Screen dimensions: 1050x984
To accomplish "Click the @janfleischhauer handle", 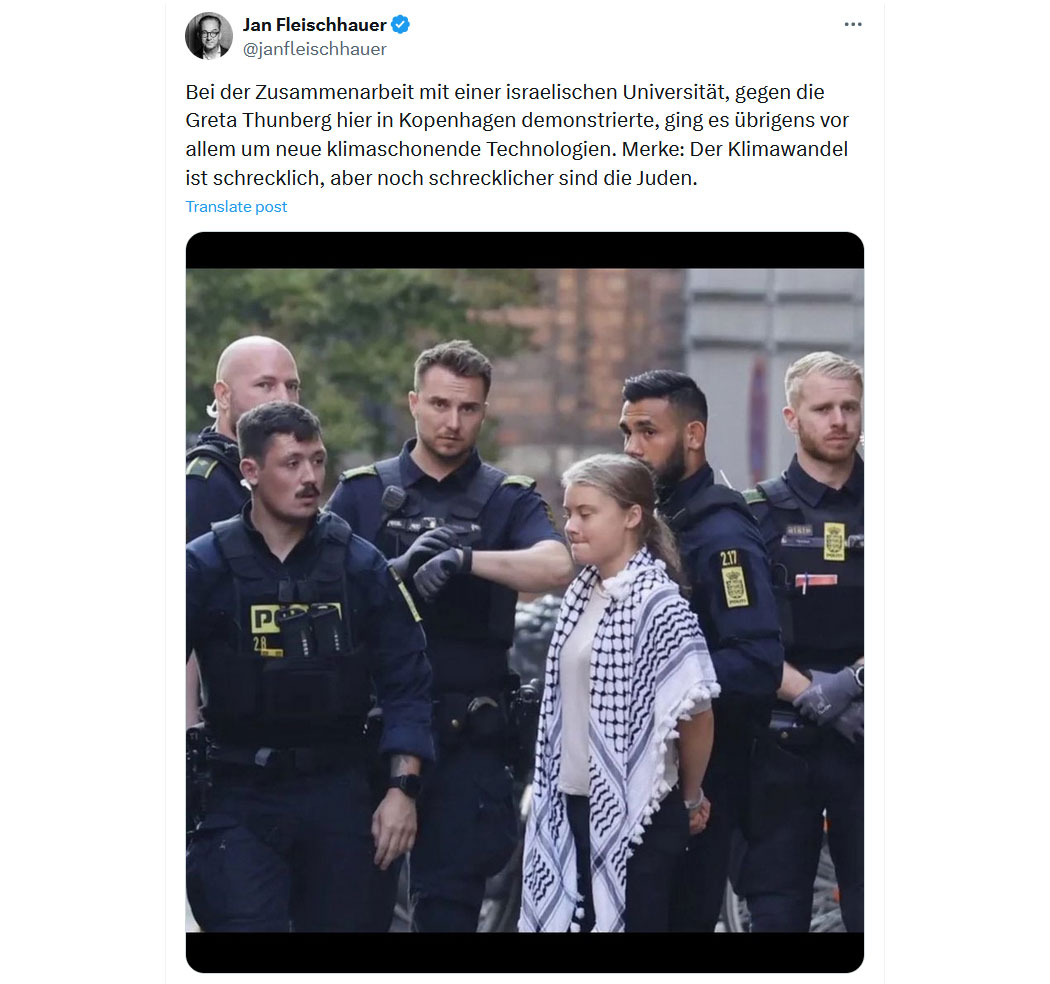I will coord(314,49).
